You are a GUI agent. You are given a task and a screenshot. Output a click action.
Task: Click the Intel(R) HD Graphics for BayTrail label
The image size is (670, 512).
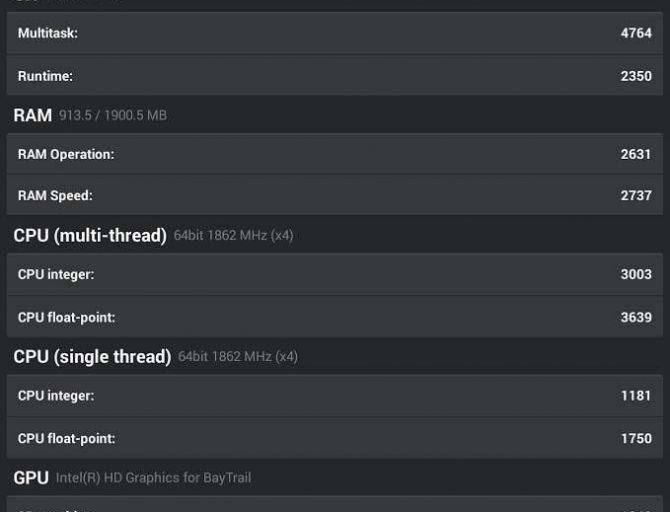(153, 478)
